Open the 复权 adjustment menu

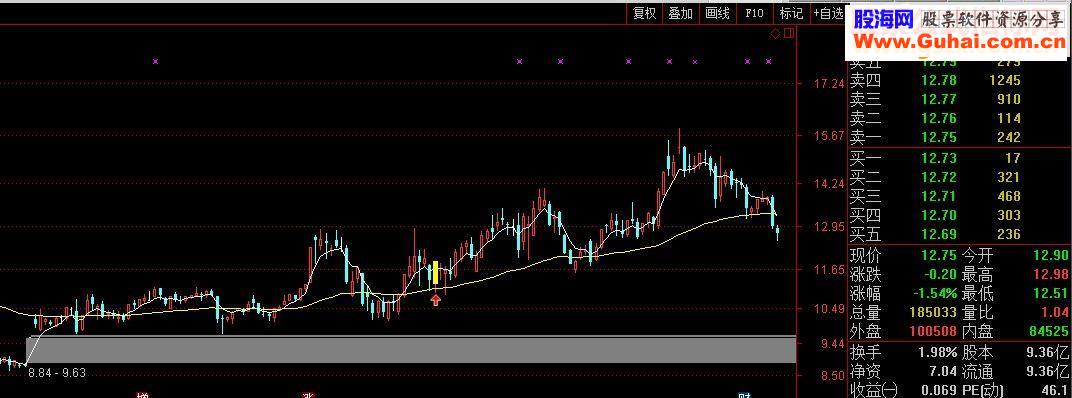644,13
